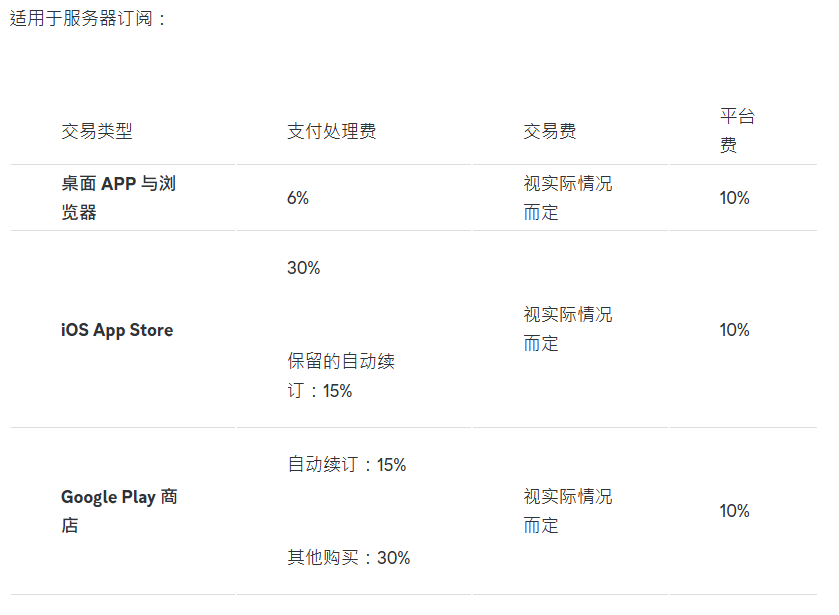Image resolution: width=839 pixels, height=615 pixels.
Task: Click 视实际情况而定 in the desktop row
Action: point(568,198)
